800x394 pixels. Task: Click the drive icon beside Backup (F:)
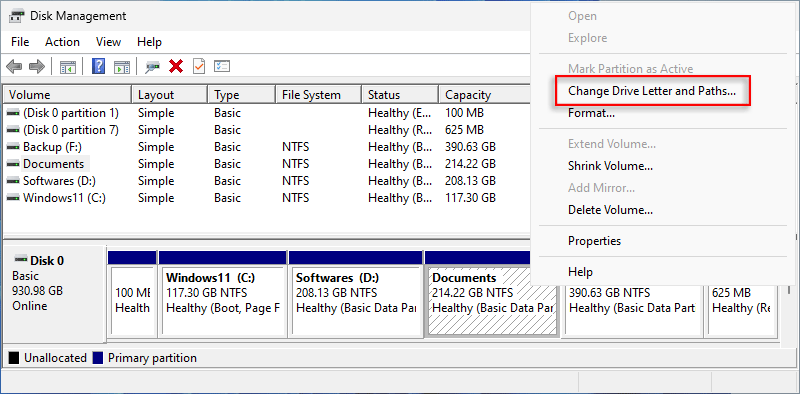point(14,147)
